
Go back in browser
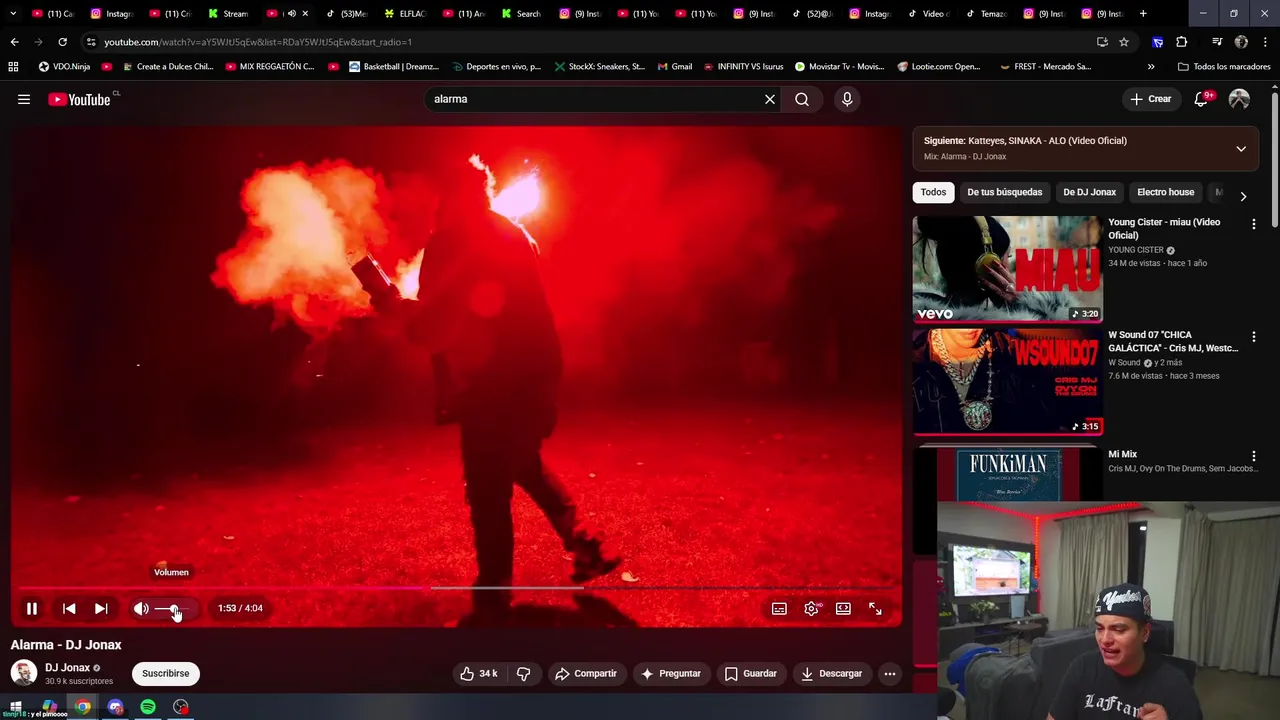(x=14, y=42)
